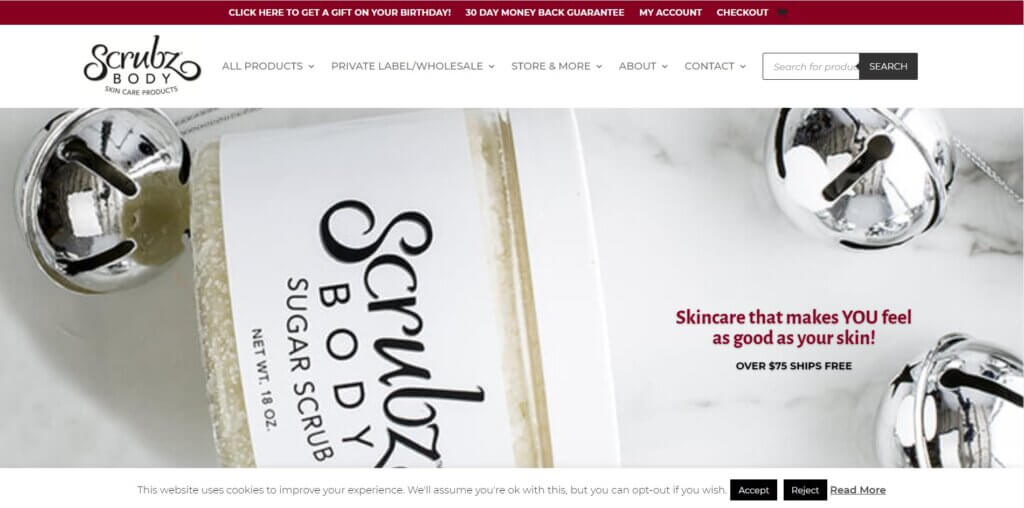Click the birthday gift link

[x=340, y=12]
